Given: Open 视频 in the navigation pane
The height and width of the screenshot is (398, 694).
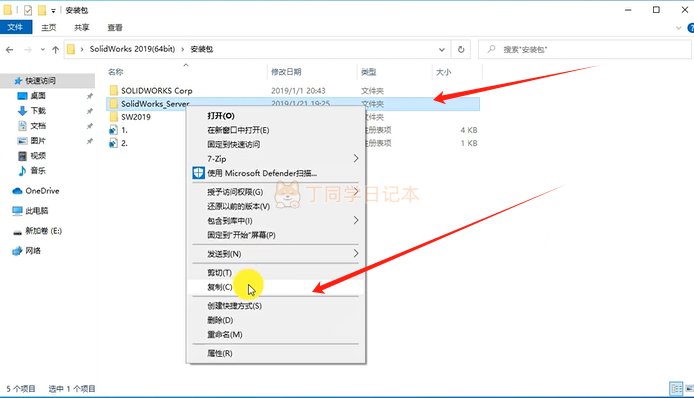Looking at the screenshot, I should tap(38, 156).
